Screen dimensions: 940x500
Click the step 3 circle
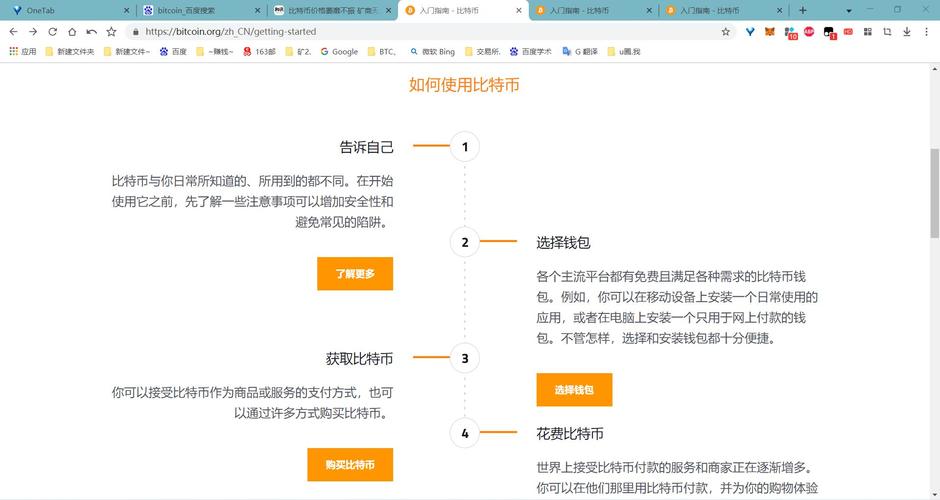coord(465,359)
